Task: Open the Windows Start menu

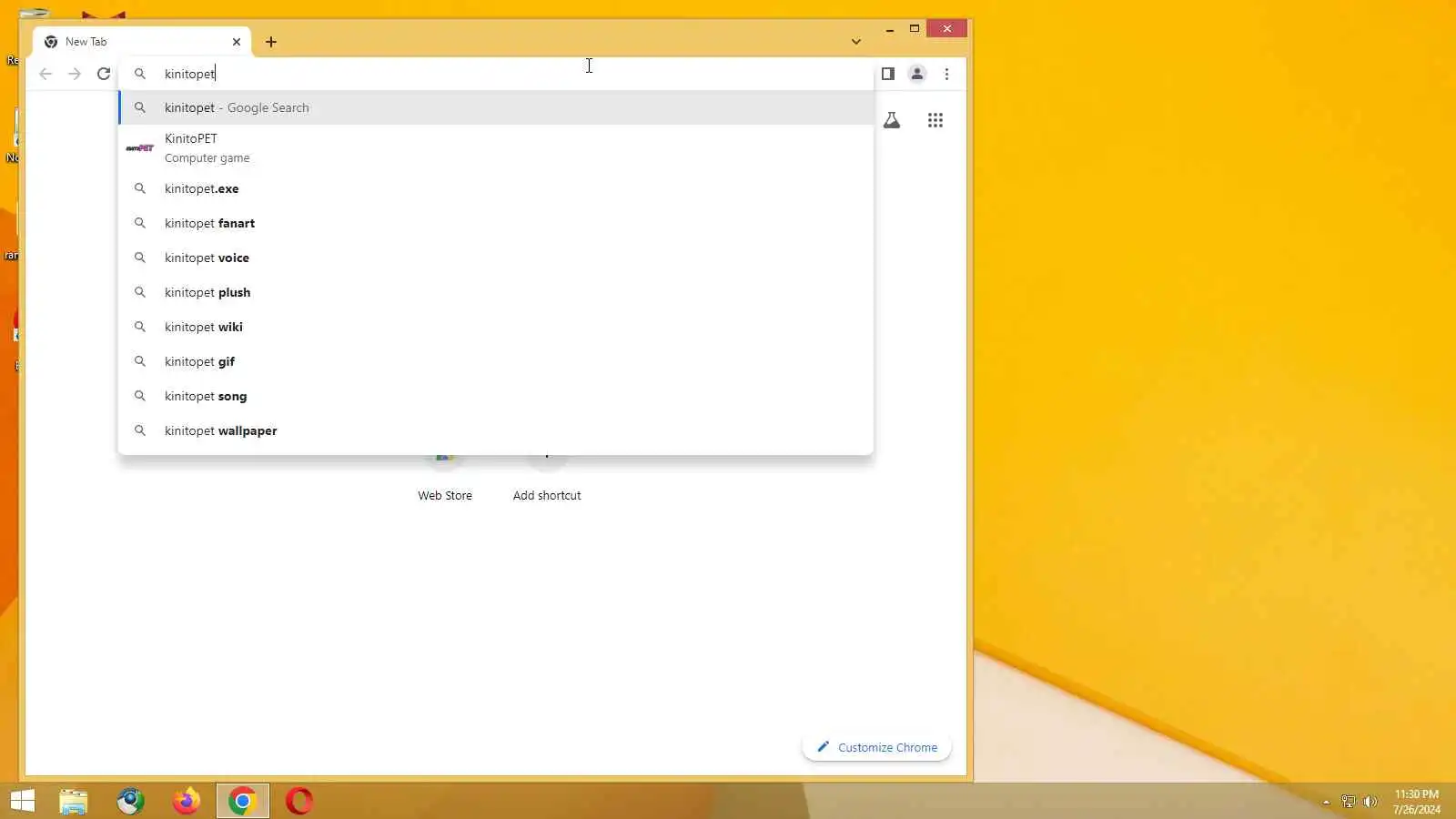Action: (23, 801)
